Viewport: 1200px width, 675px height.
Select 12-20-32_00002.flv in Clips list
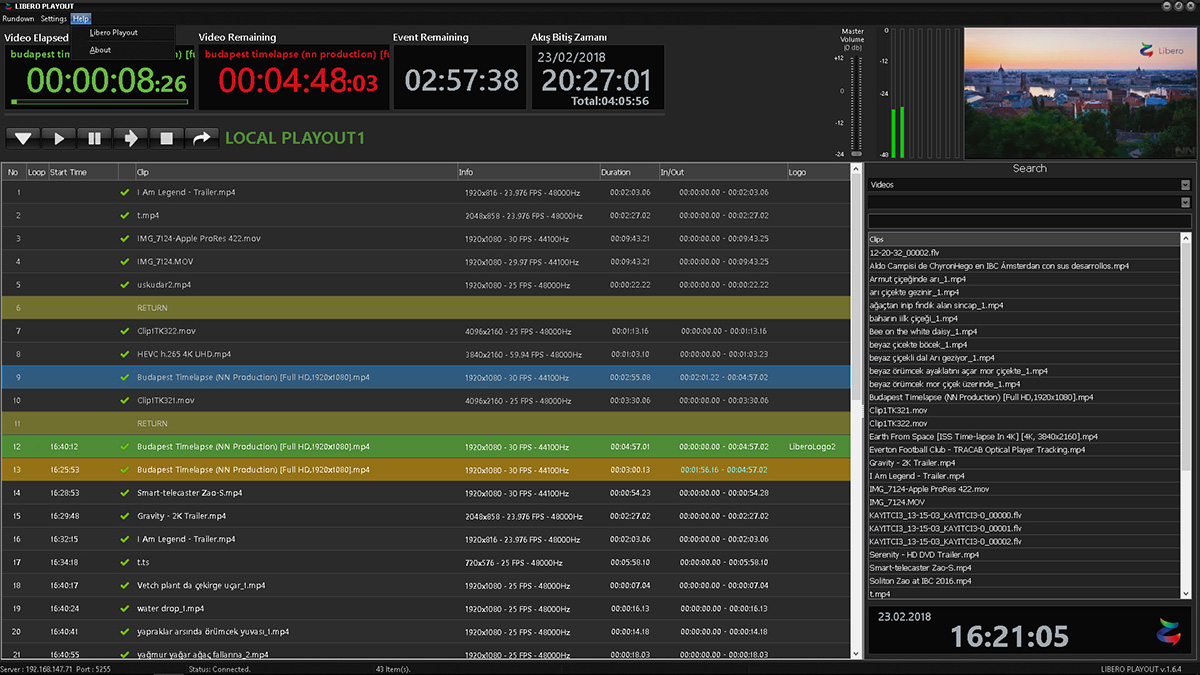1024,253
